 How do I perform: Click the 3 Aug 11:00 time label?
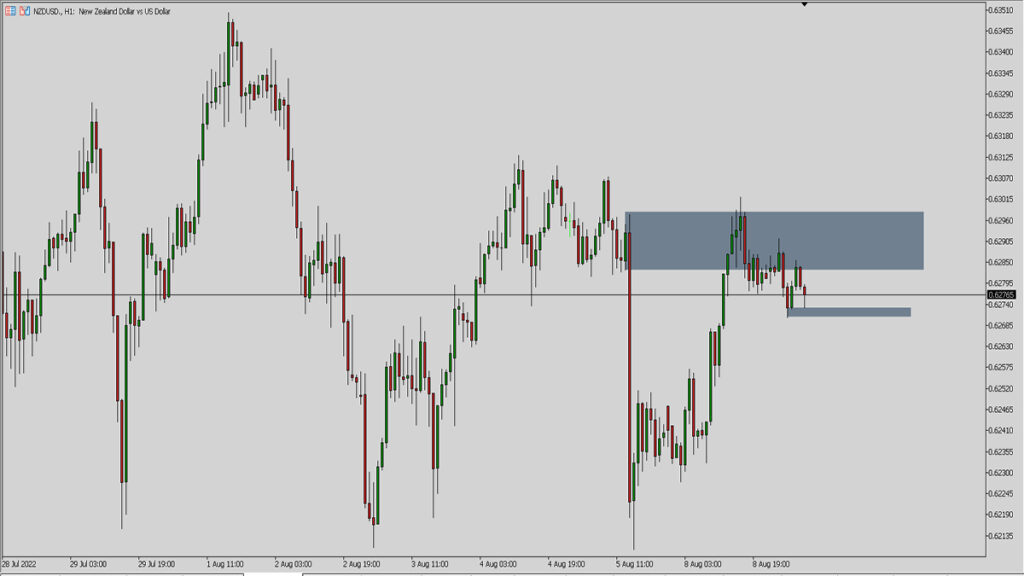click(x=430, y=563)
